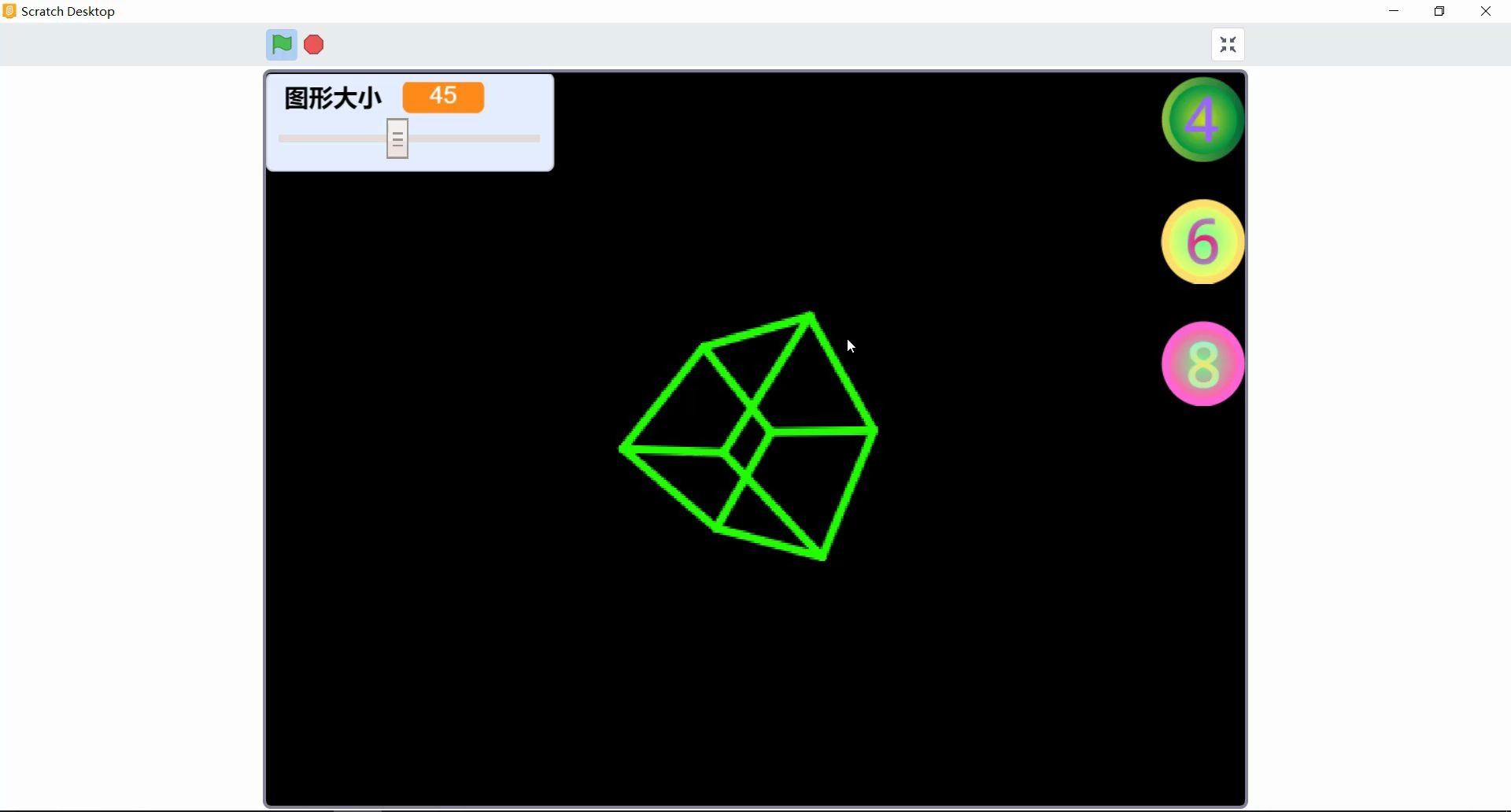Click the 图形大小 variable name label

click(331, 98)
